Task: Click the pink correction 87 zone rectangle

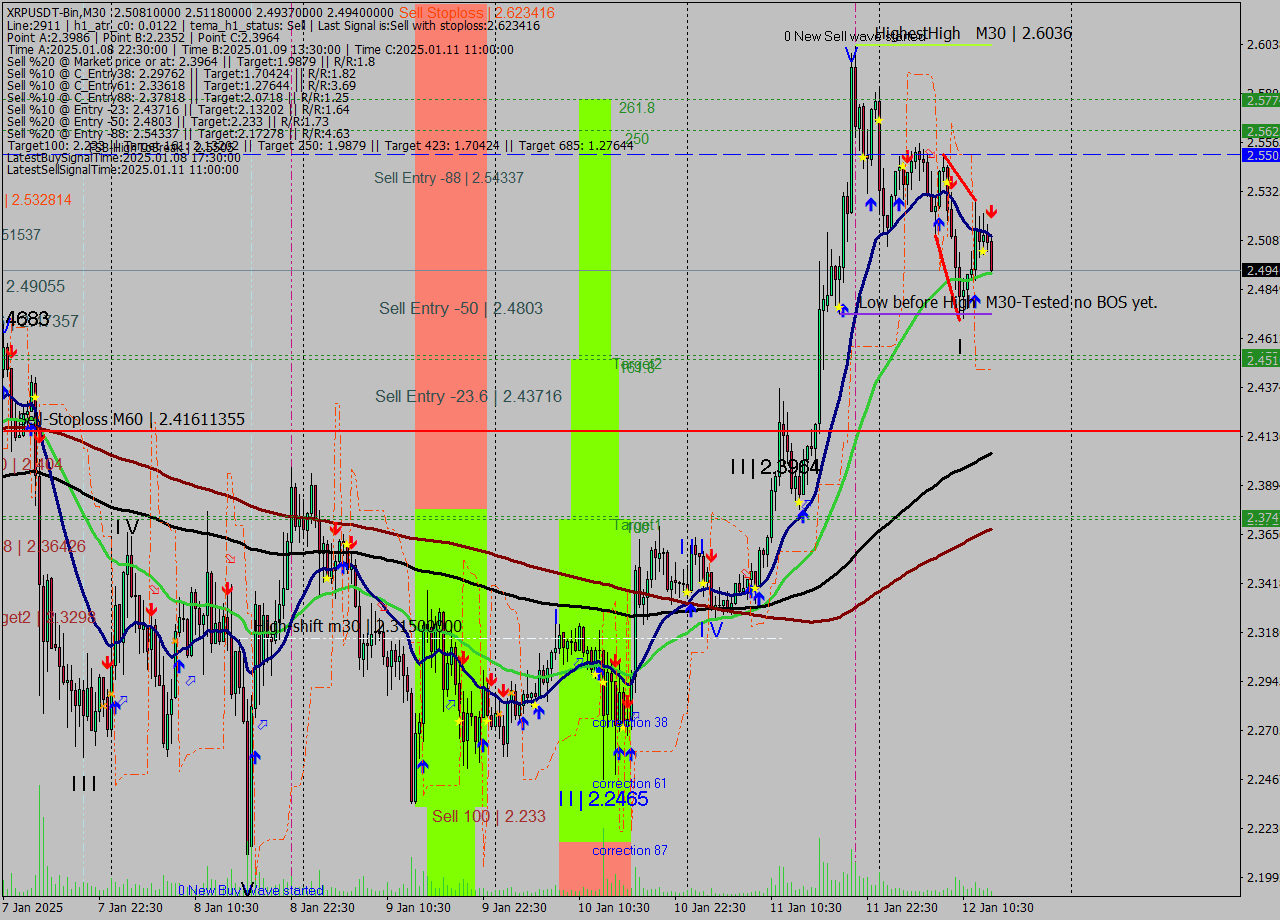Action: click(x=595, y=868)
